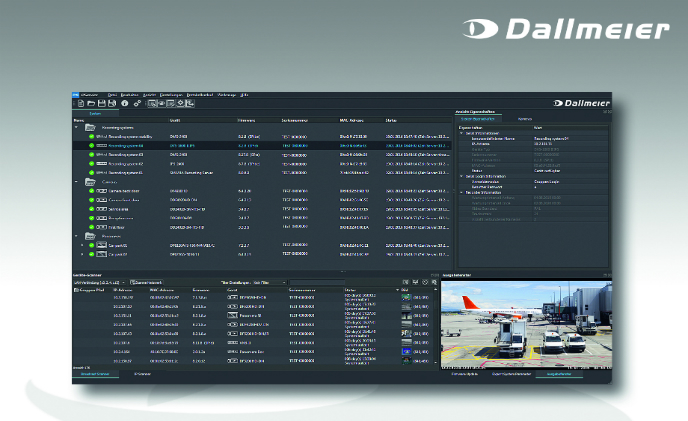Click green status dot of Recording system 02
The height and width of the screenshot is (421, 688).
[x=92, y=164]
